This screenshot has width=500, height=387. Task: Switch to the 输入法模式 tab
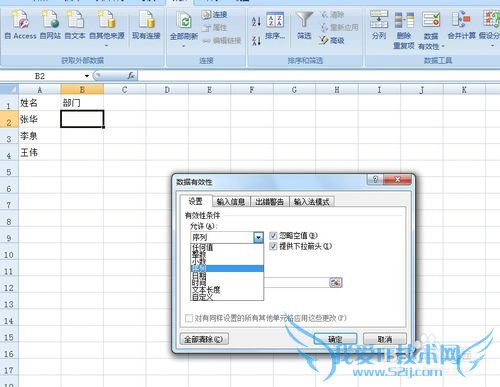[312, 202]
